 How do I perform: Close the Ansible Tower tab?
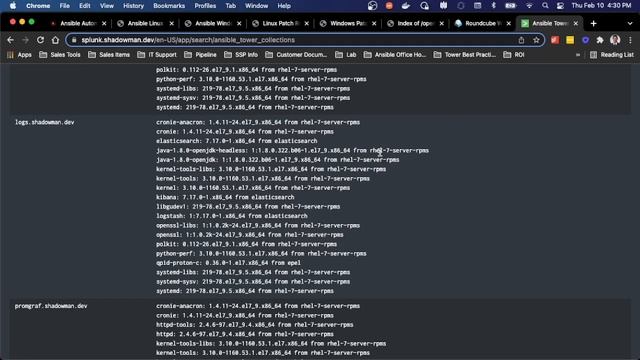(x=576, y=24)
